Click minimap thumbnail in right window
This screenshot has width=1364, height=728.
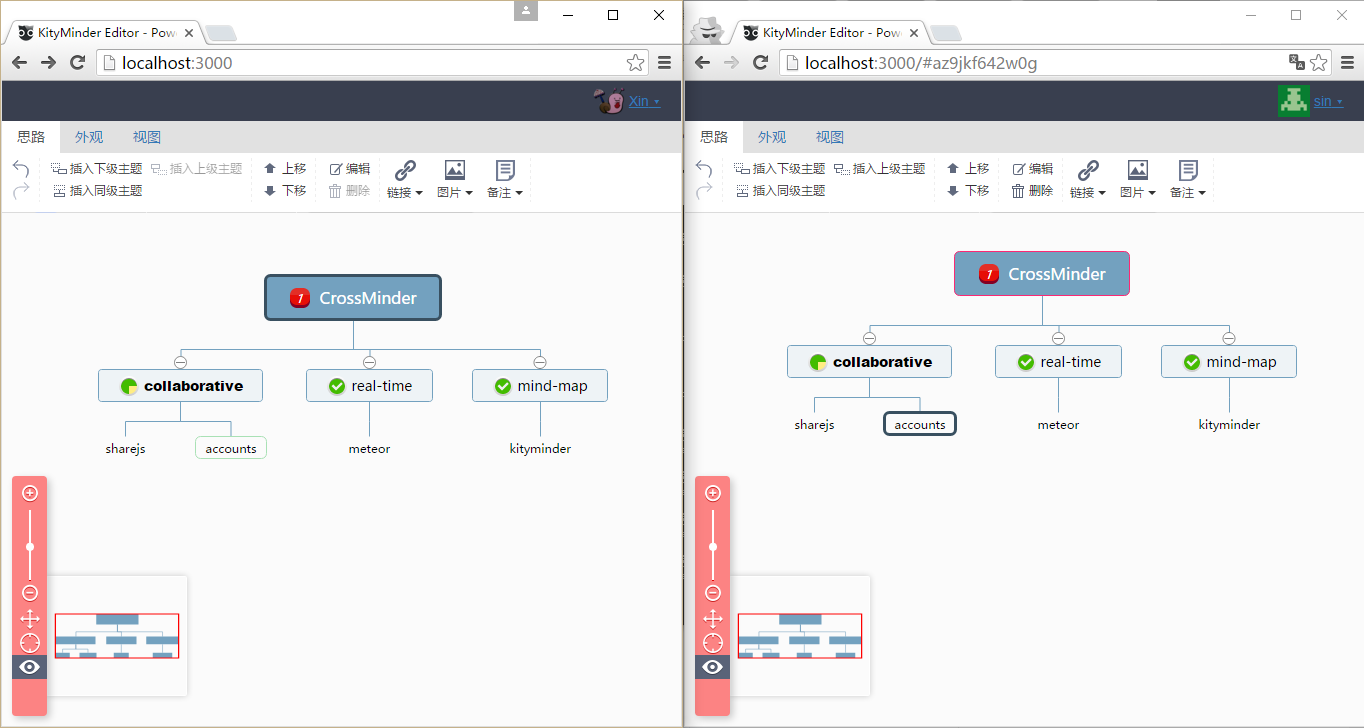point(800,636)
